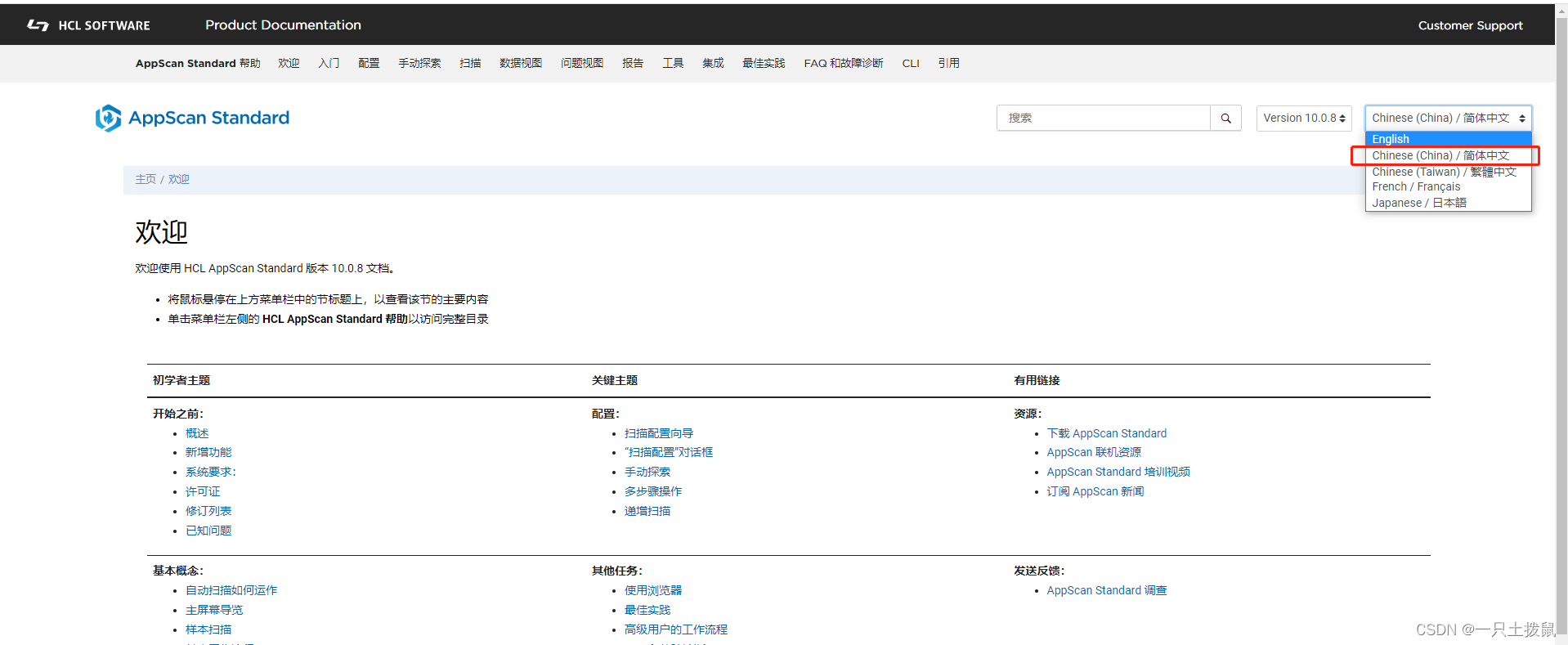Viewport: 1568px width, 645px height.
Task: Open the 许可证 link
Action: pos(203,491)
